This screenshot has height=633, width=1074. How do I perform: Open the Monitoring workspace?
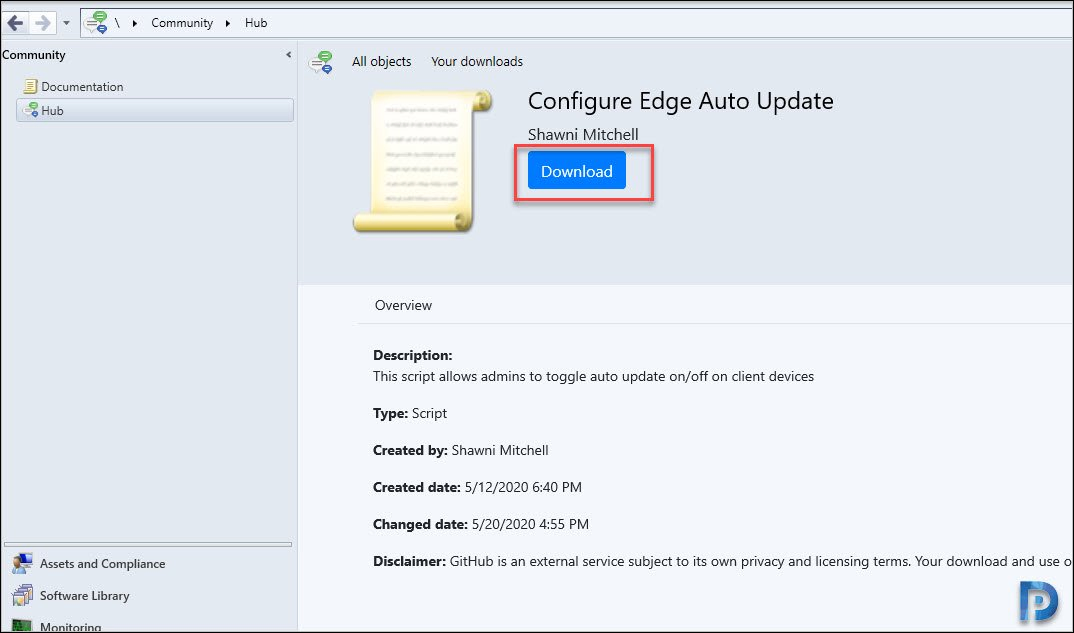pos(71,626)
